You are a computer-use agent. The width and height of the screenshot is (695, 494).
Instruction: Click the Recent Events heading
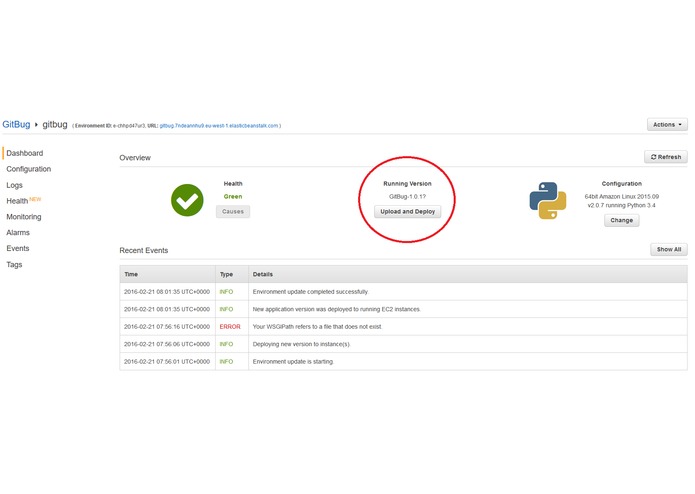click(x=144, y=250)
